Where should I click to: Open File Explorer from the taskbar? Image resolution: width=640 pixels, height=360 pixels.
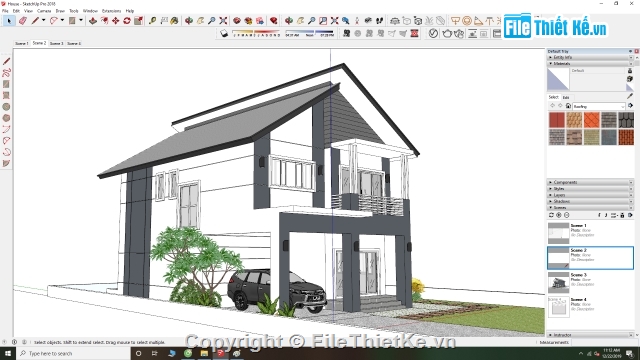204,353
